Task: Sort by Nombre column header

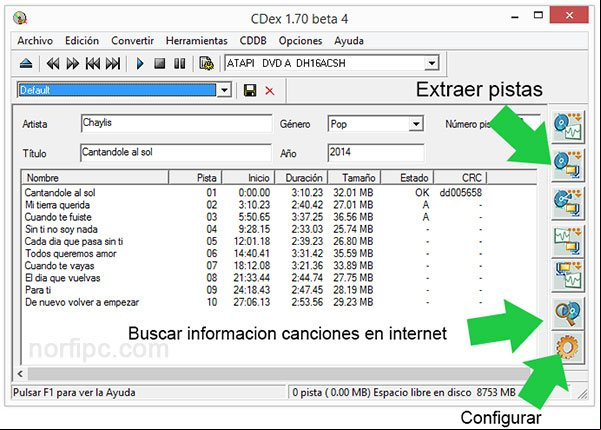Action: tap(95, 178)
